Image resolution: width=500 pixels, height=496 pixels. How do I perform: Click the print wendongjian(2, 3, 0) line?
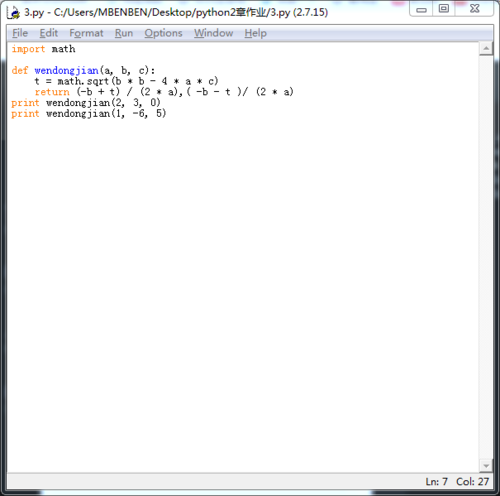tap(86, 103)
